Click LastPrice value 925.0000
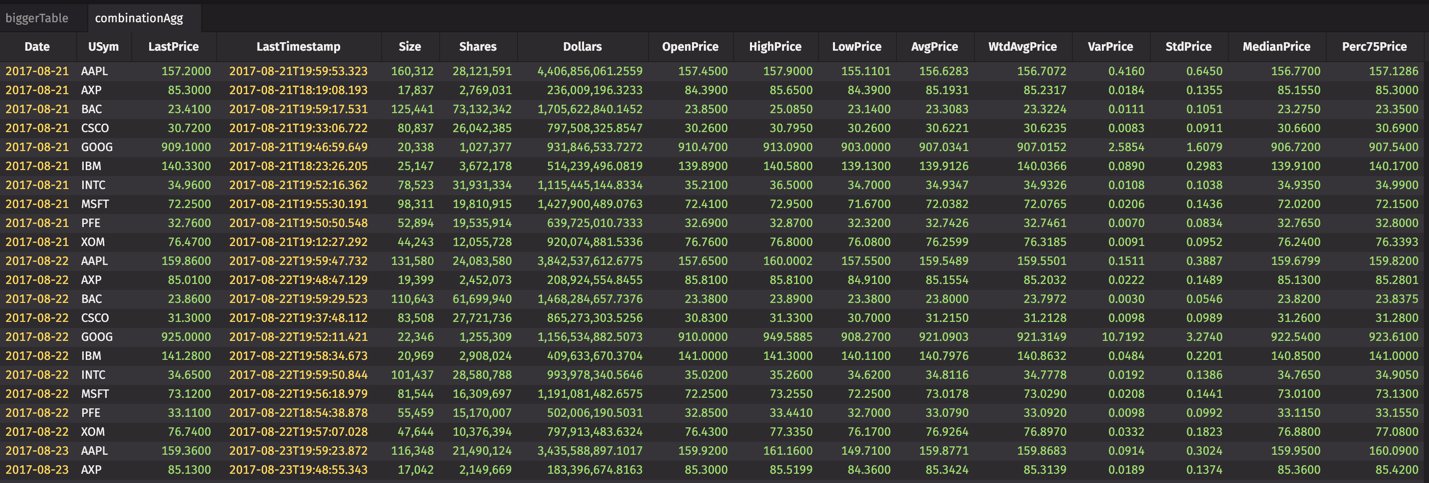 [x=186, y=337]
